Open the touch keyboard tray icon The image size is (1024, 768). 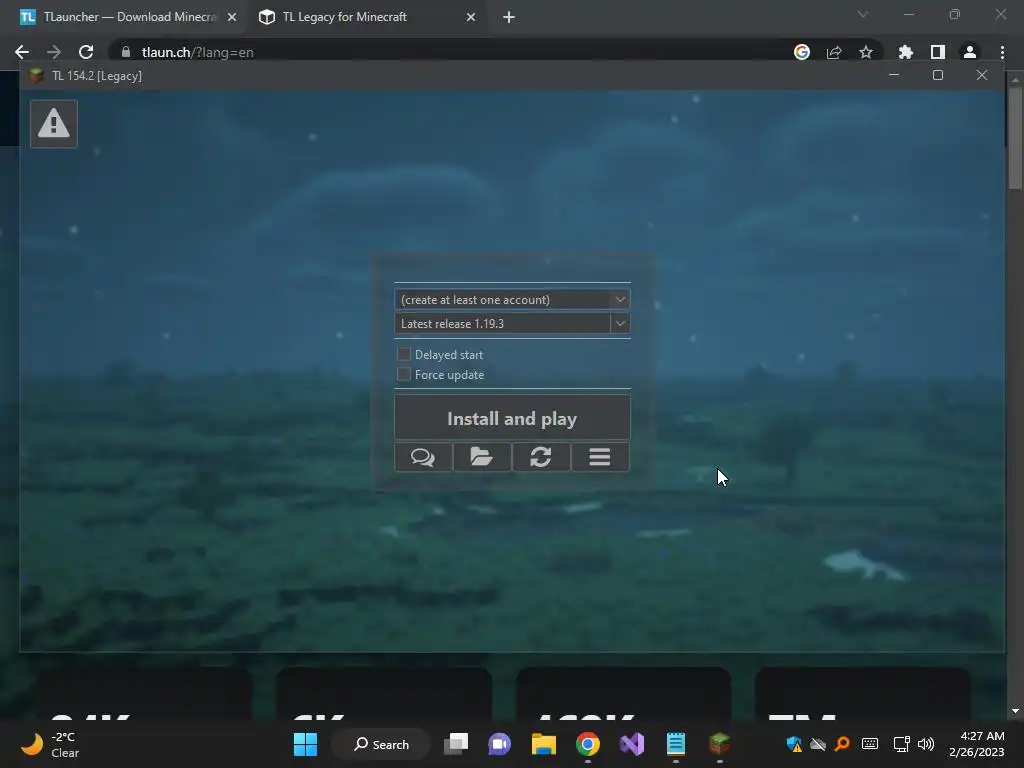coord(870,744)
